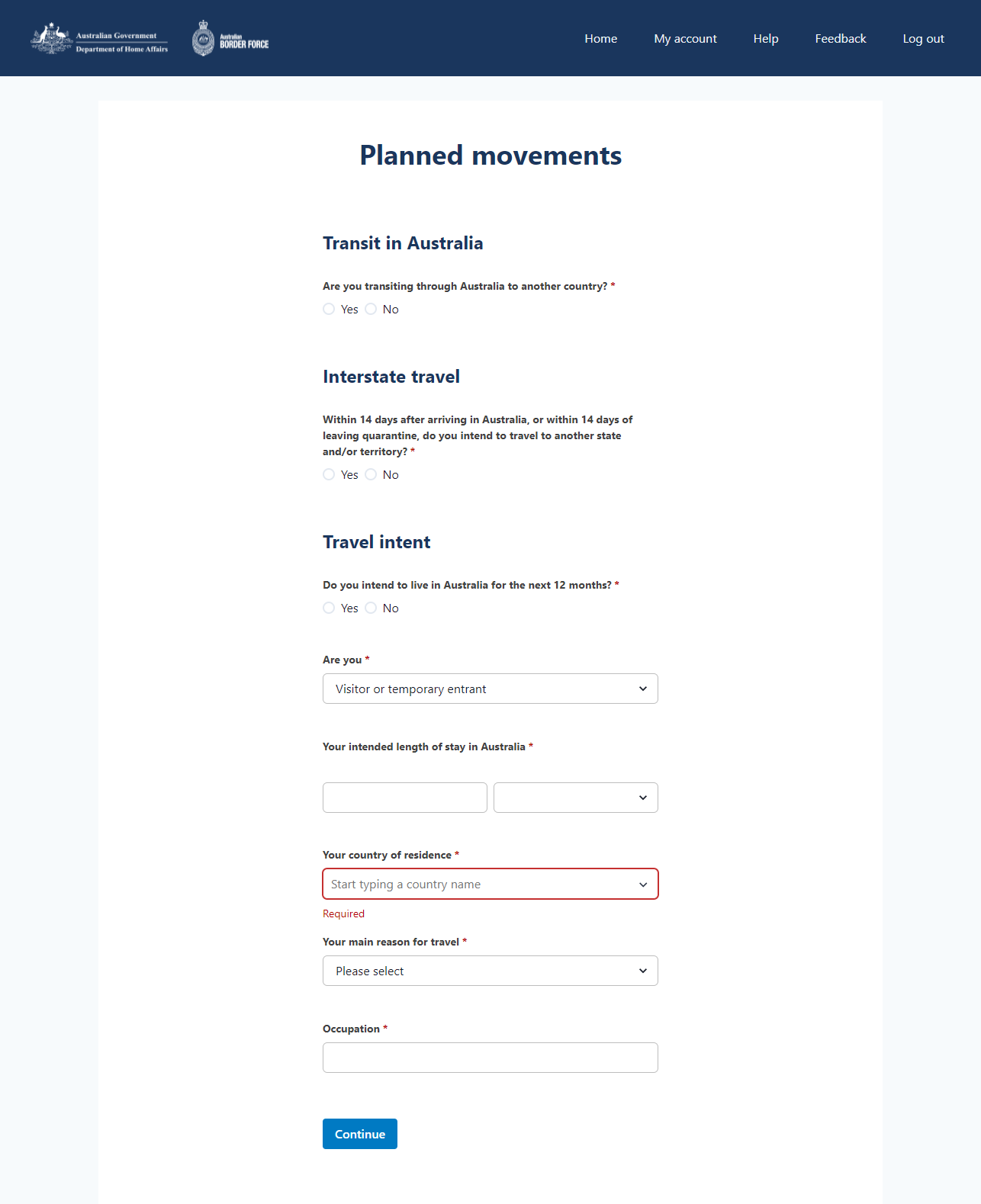Open the main reason for travel dropdown
Viewport: 981px width, 1204px height.
pyautogui.click(x=490, y=971)
